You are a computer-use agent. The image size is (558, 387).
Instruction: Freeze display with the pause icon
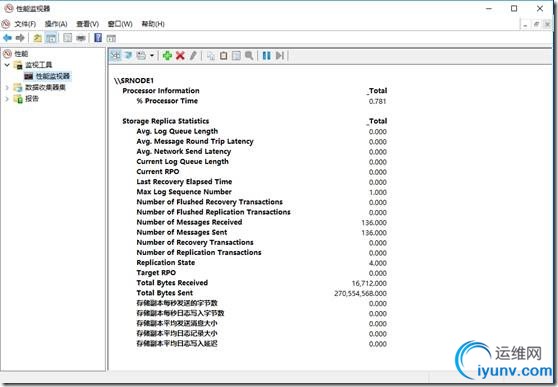pos(266,56)
